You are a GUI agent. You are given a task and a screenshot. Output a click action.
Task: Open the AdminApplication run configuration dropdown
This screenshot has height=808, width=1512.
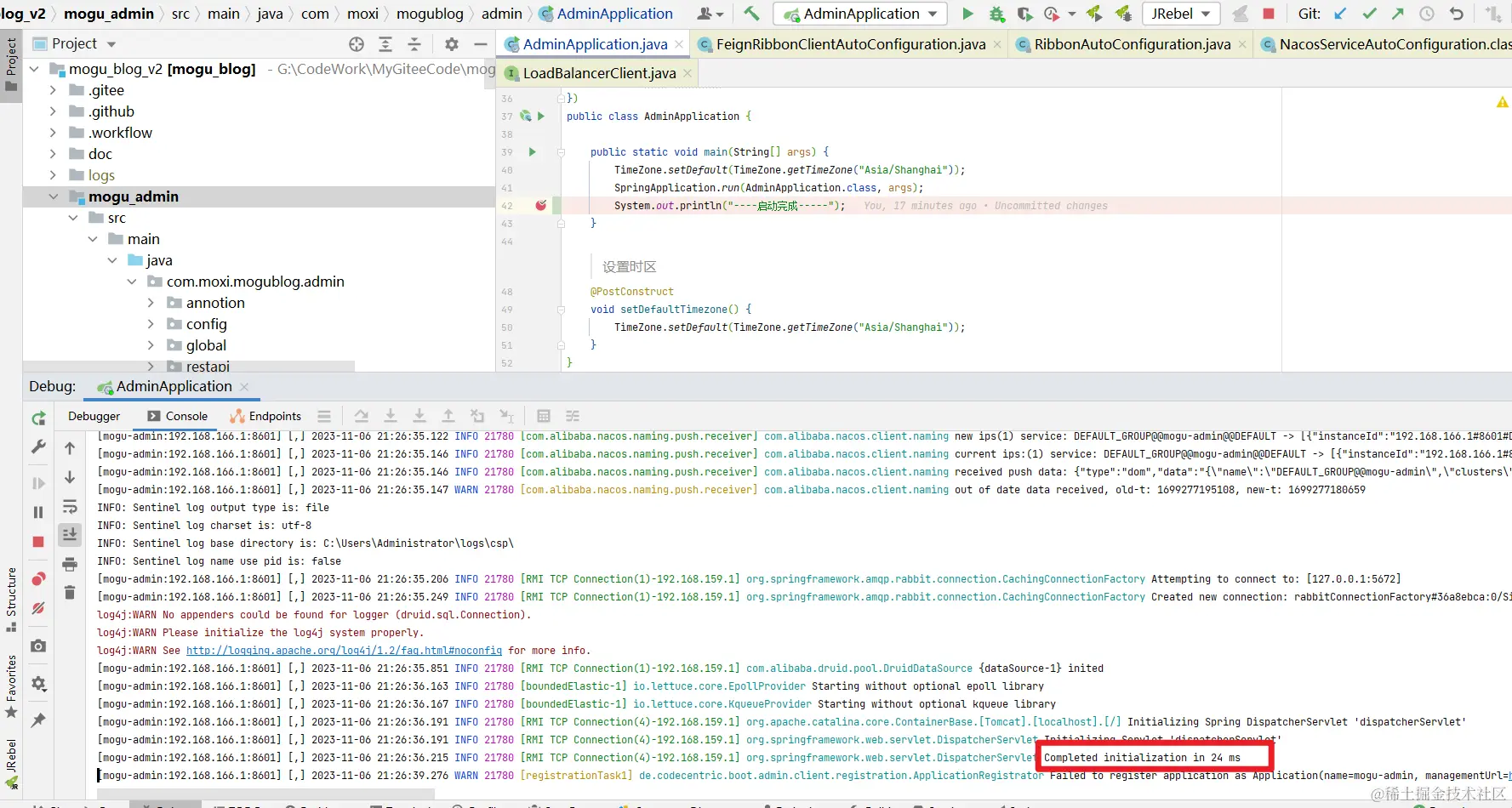(861, 14)
